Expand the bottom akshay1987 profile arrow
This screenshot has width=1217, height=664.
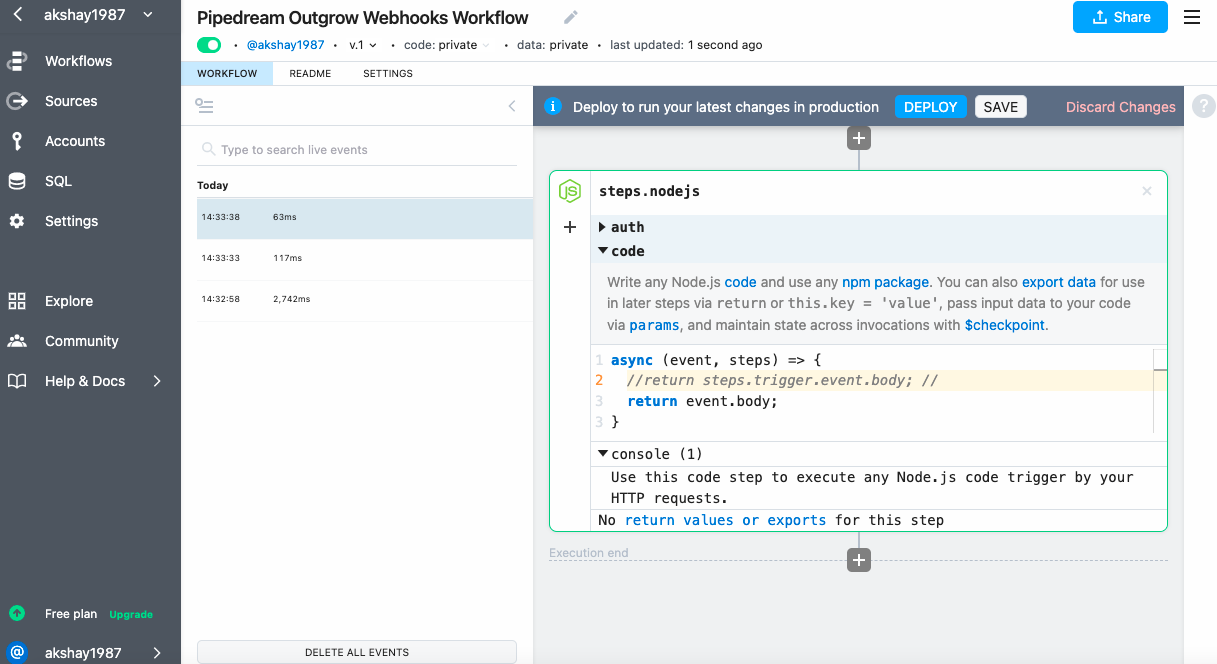pyautogui.click(x=157, y=653)
